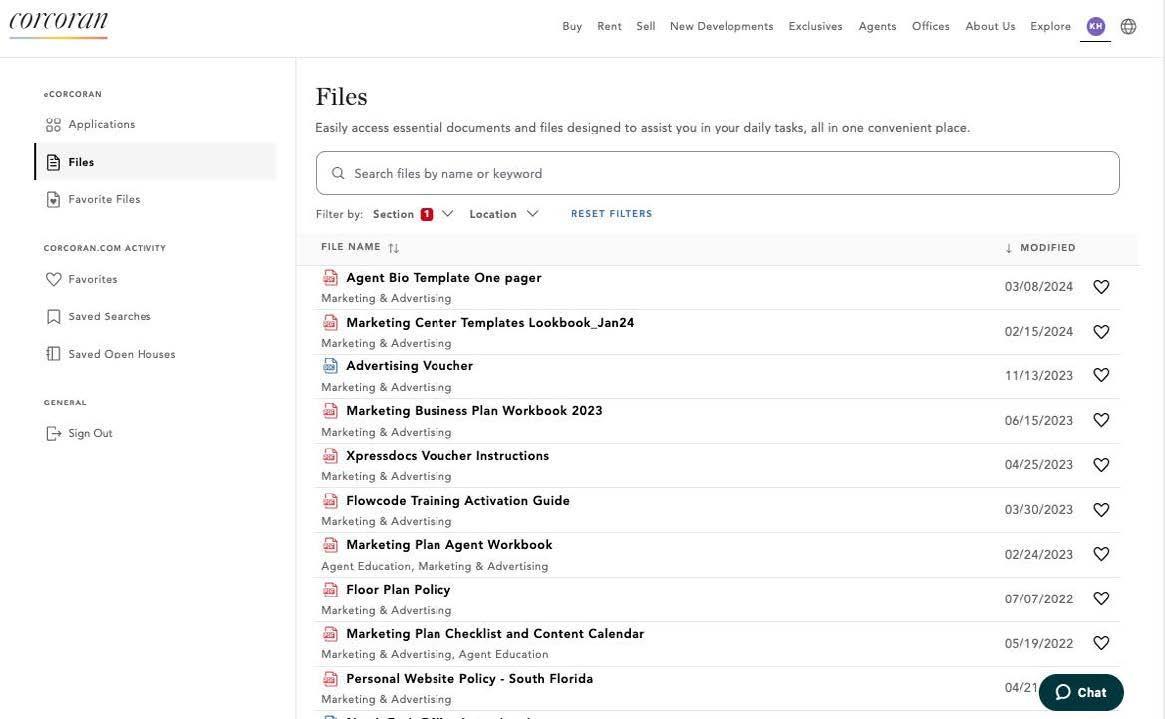Open the Agents nav item
Image resolution: width=1165 pixels, height=719 pixels.
tap(877, 26)
